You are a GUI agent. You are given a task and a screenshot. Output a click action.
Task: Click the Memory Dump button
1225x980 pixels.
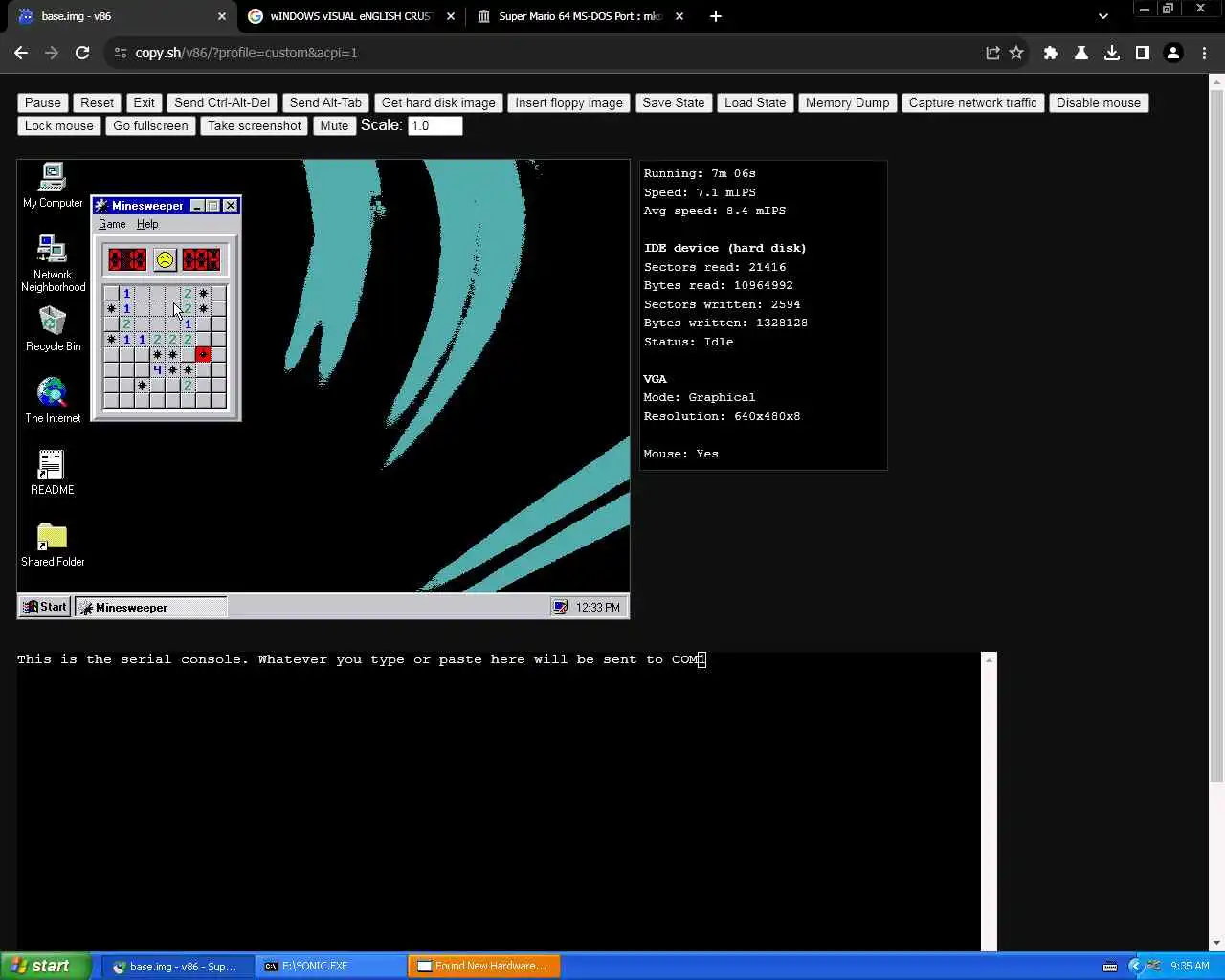click(x=847, y=102)
